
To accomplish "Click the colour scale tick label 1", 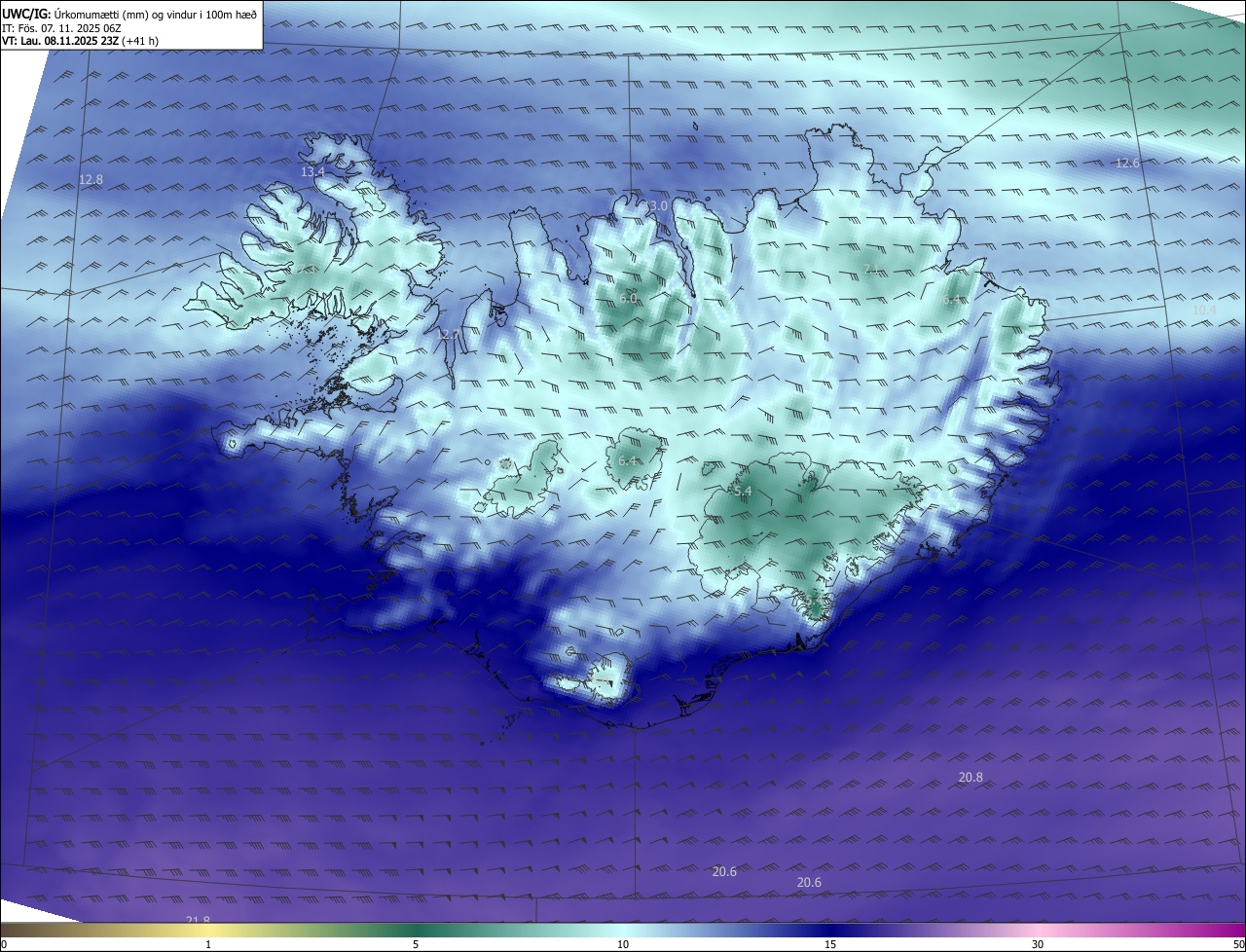I will tap(208, 944).
